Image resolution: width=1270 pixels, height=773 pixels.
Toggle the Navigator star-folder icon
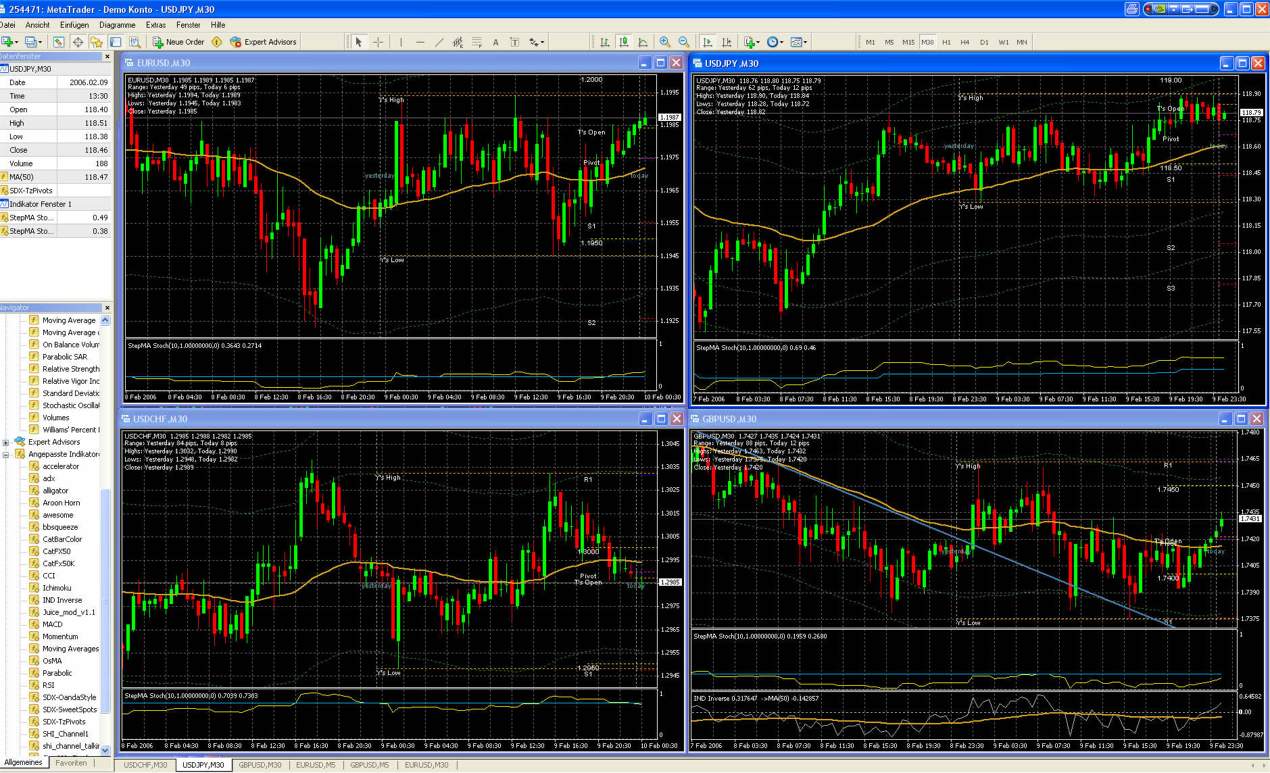[97, 42]
